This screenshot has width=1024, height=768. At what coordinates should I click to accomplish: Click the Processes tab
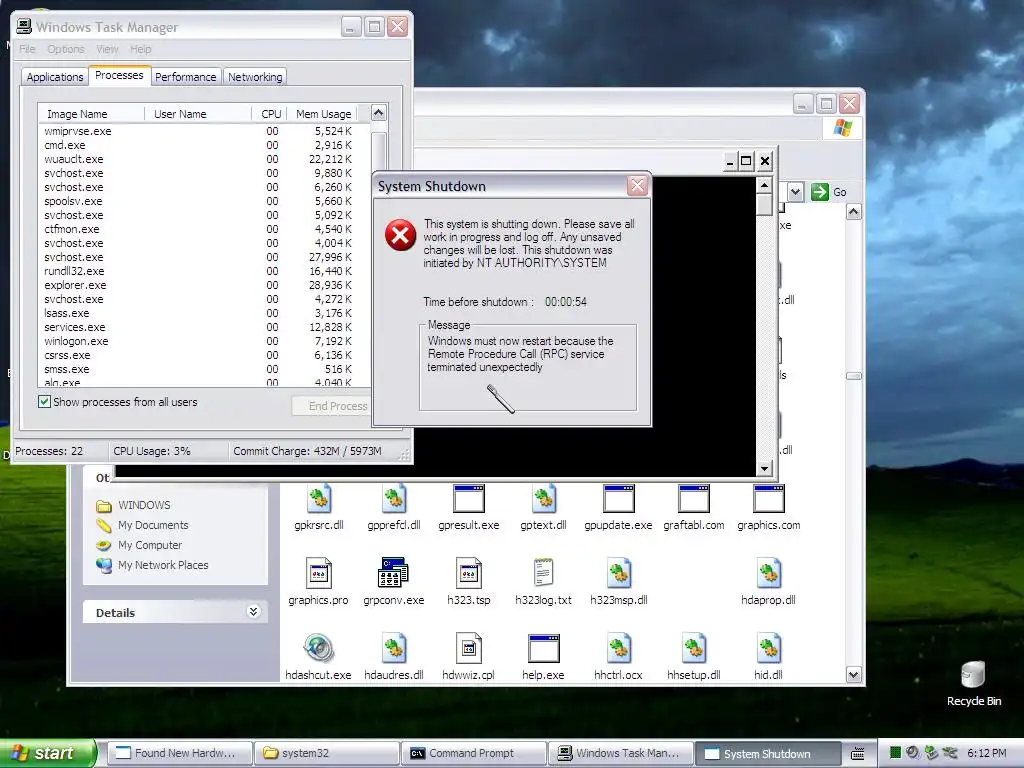point(119,75)
